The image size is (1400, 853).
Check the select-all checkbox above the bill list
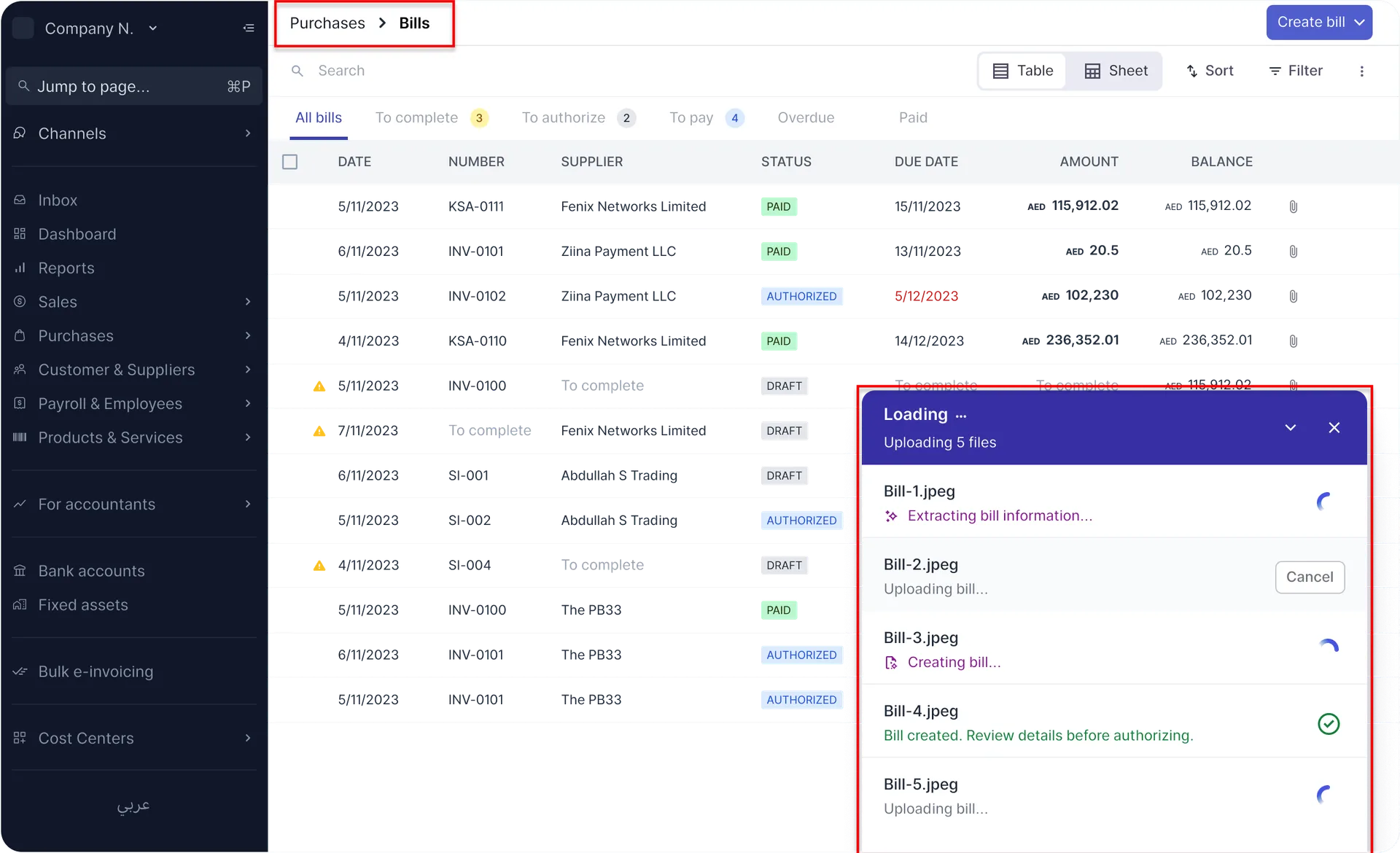pos(289,161)
